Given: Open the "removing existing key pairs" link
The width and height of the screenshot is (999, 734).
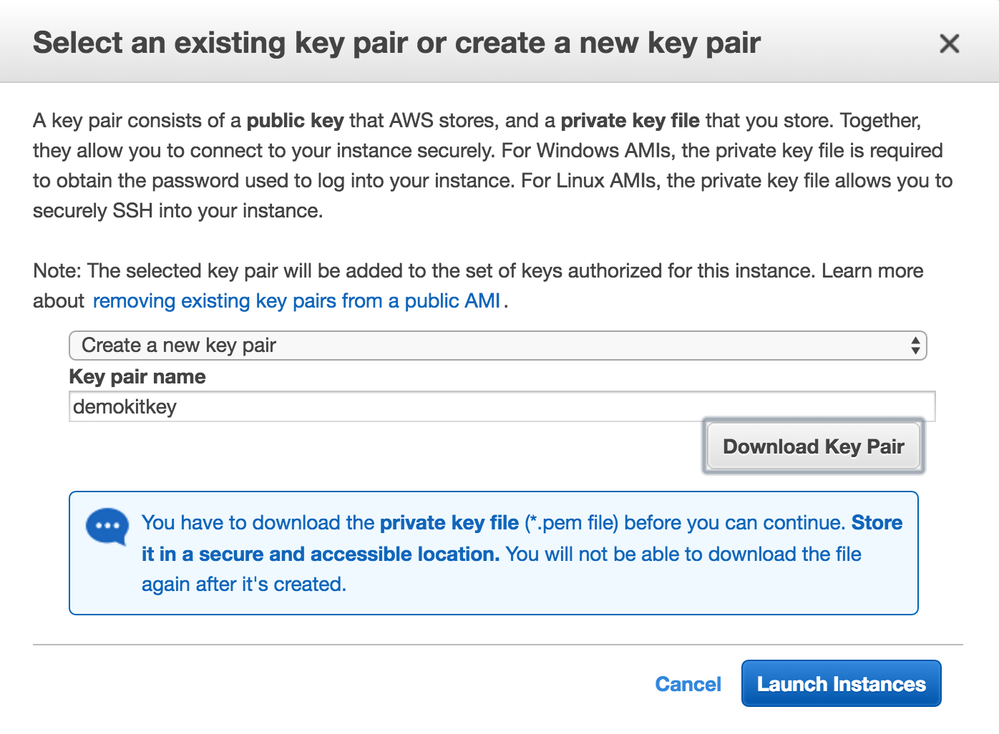Looking at the screenshot, I should pos(296,301).
